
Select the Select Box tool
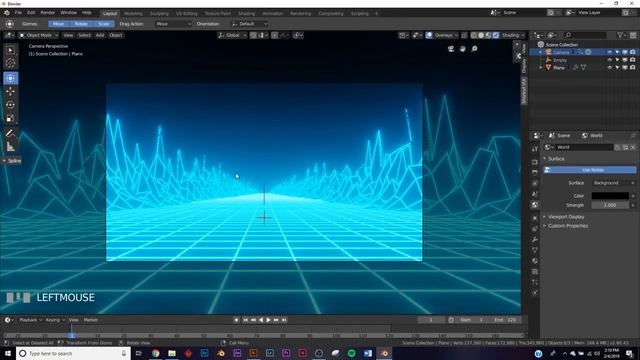(x=10, y=50)
